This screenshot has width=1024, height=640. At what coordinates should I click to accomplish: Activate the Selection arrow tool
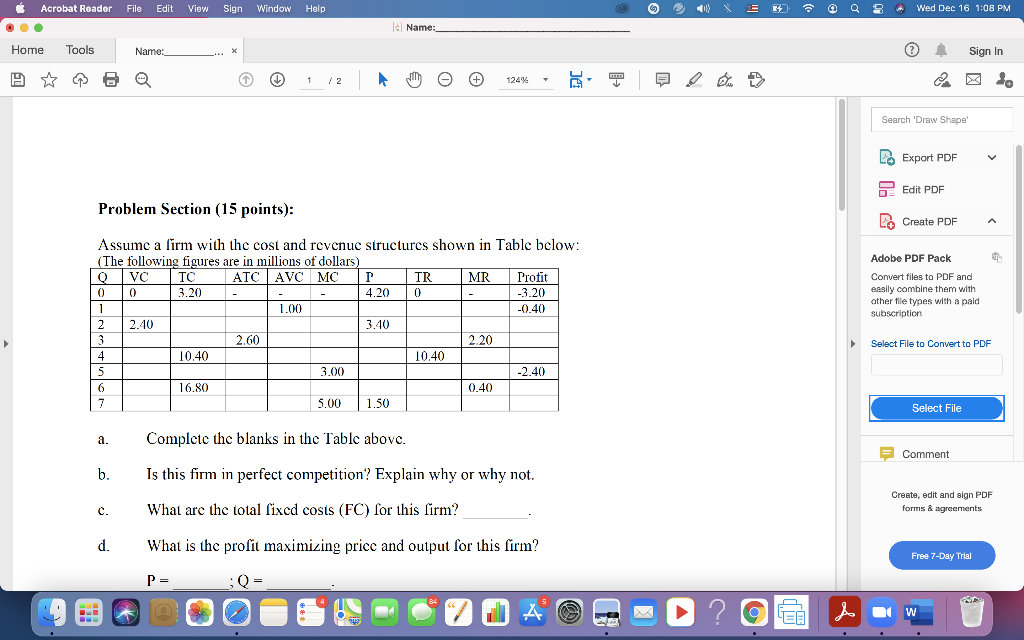(381, 78)
